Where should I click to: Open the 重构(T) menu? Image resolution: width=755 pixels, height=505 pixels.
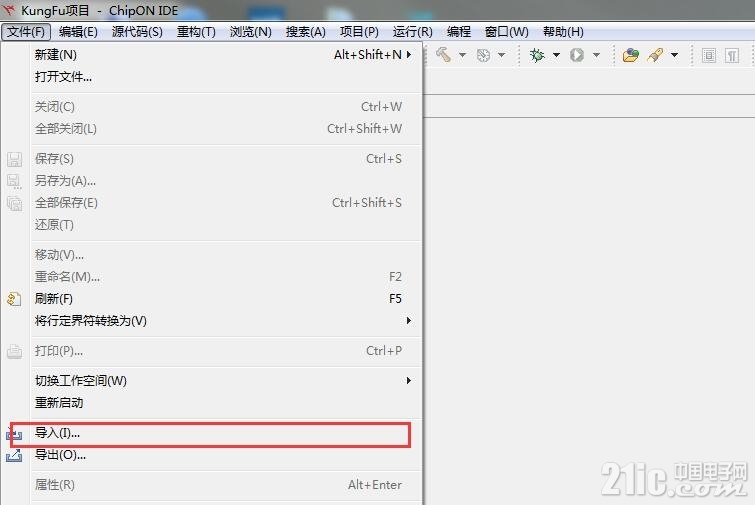[196, 32]
